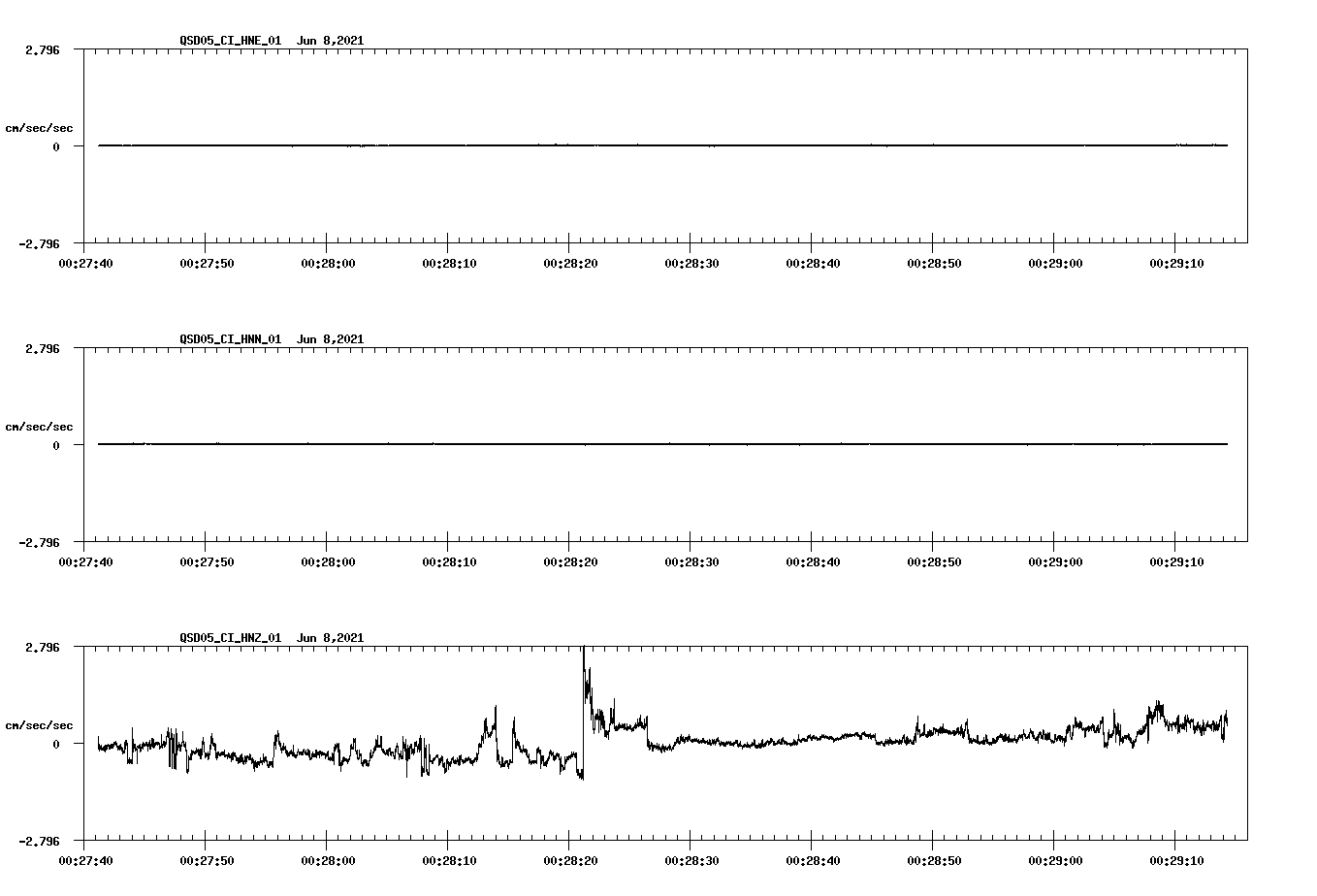Click the 00:29:10 time label under HNN plot

1176,561
